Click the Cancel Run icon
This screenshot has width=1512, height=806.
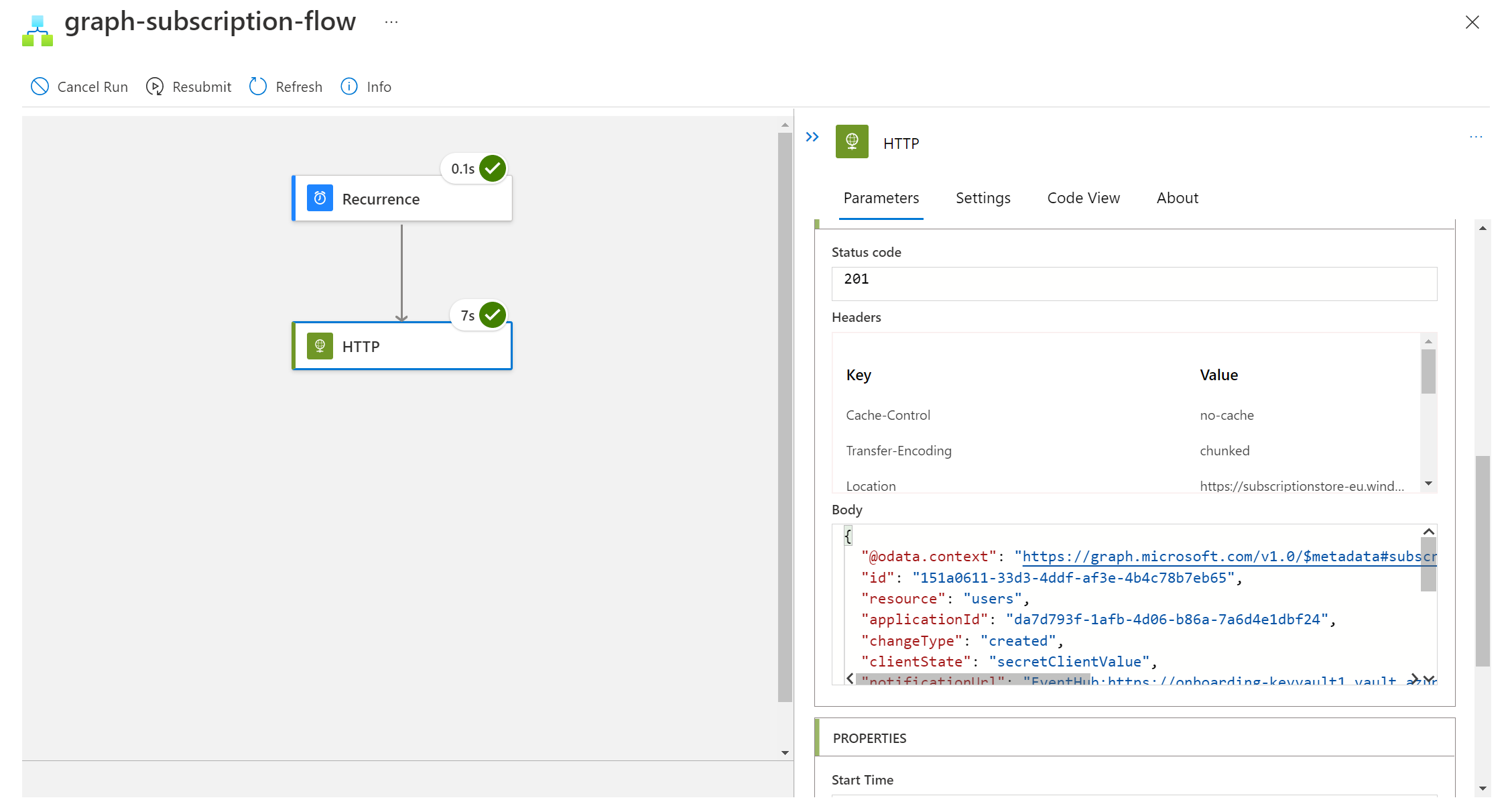40,87
